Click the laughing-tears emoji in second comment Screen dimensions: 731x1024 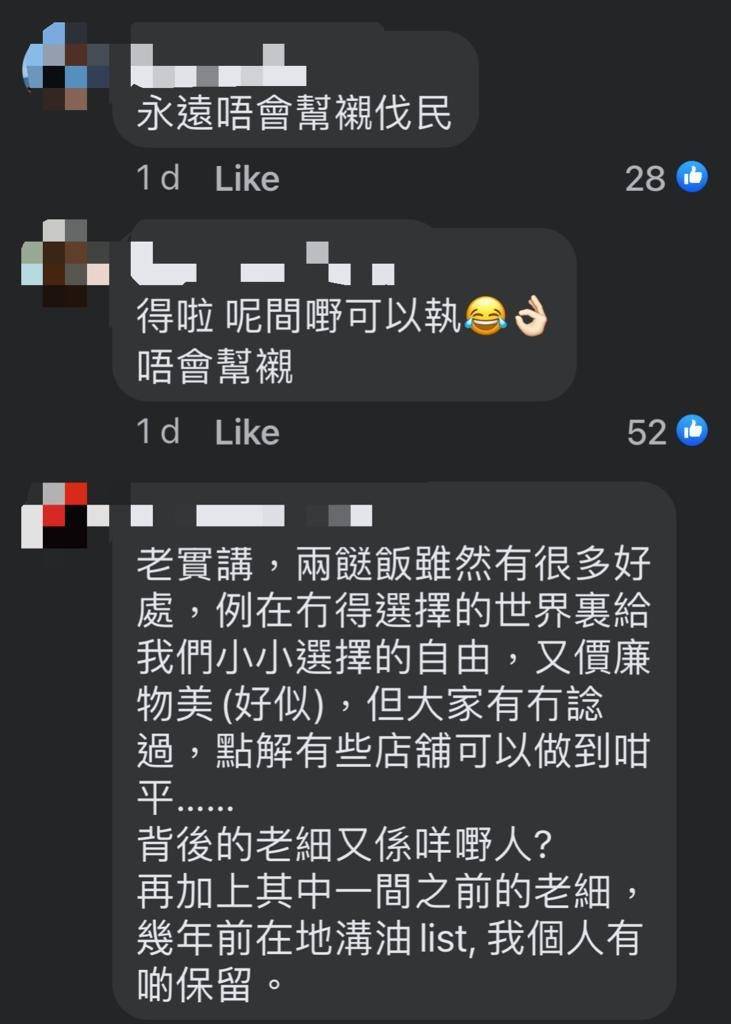pyautogui.click(x=485, y=315)
